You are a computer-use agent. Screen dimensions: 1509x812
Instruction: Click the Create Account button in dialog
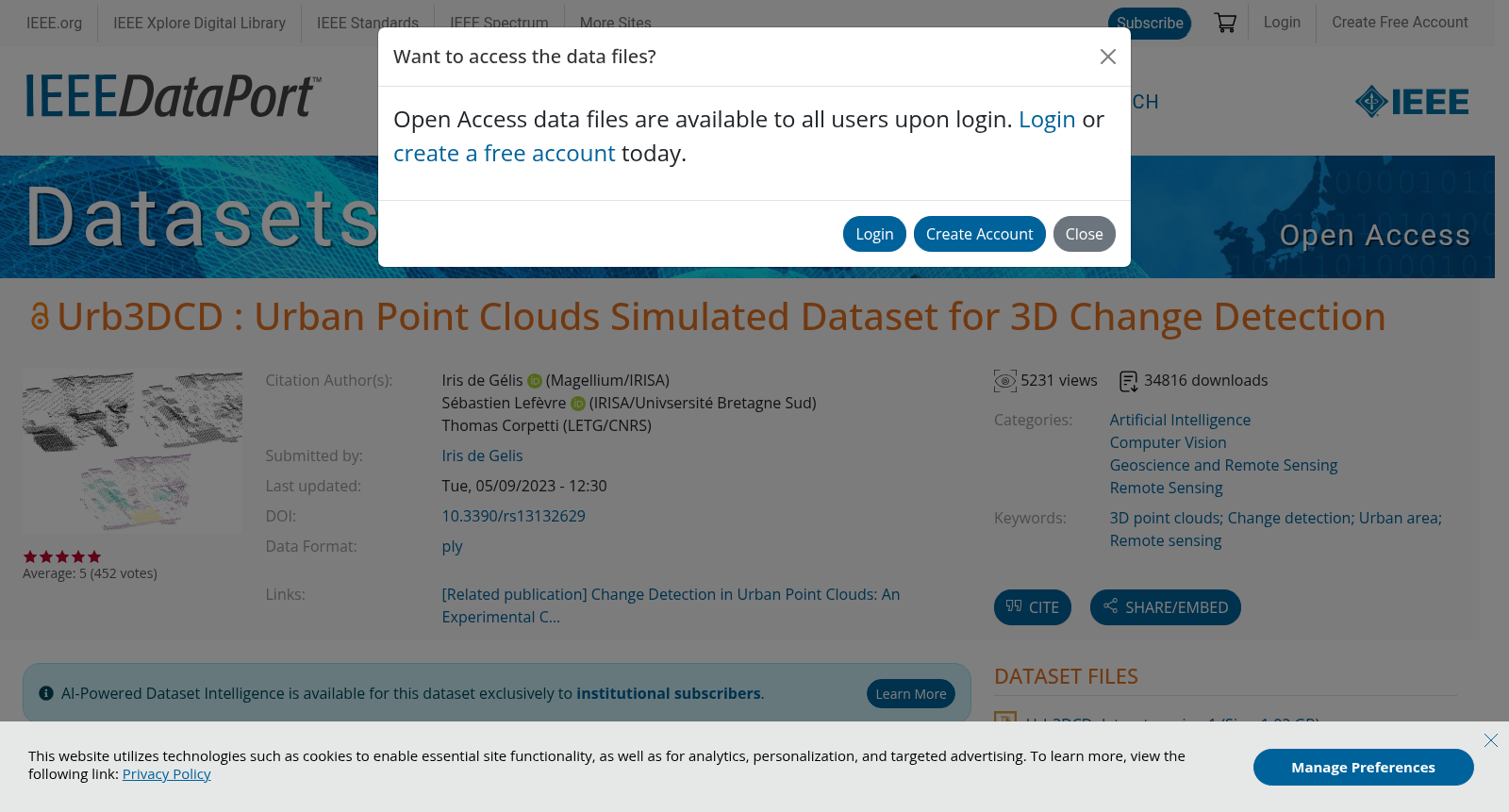(x=979, y=234)
